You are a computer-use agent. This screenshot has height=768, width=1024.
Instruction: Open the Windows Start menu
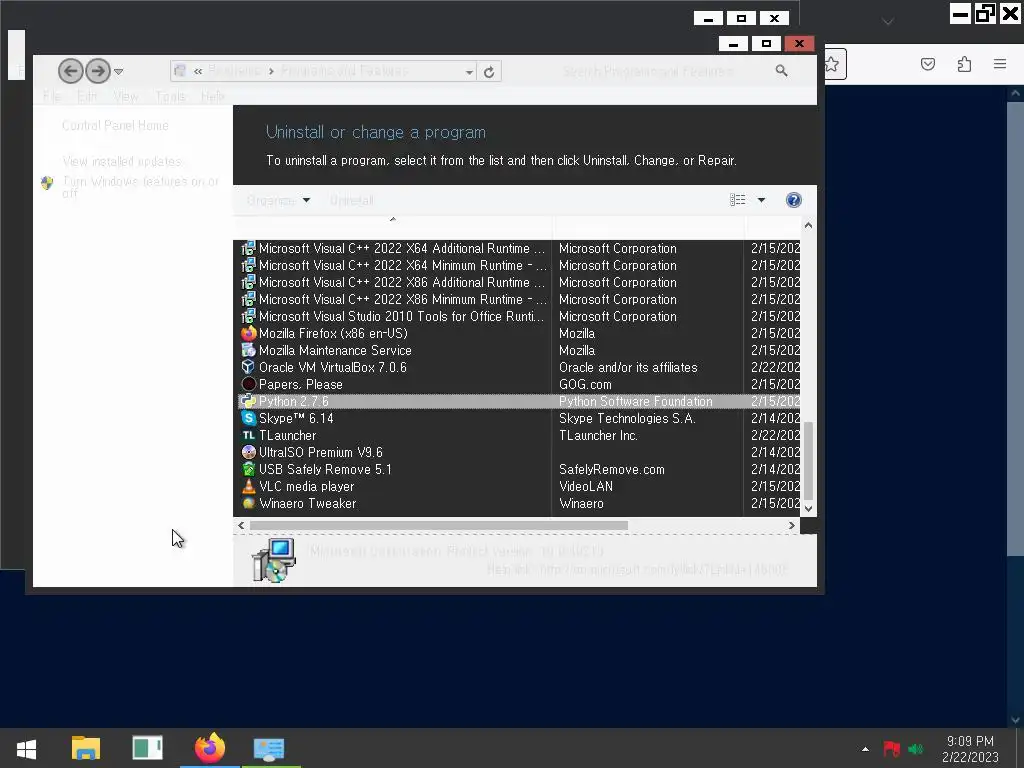27,748
